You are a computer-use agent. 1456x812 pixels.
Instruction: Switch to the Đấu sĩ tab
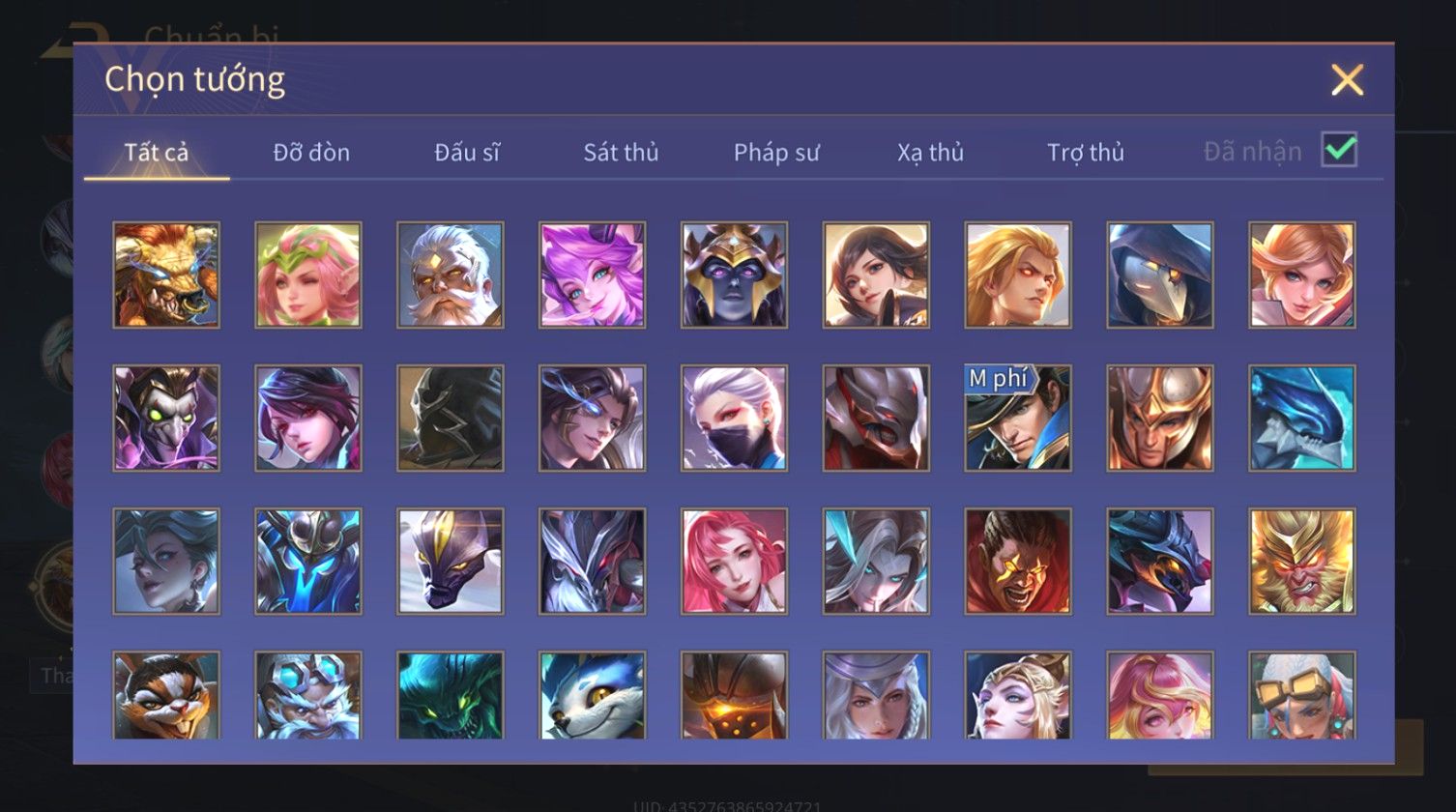point(467,152)
